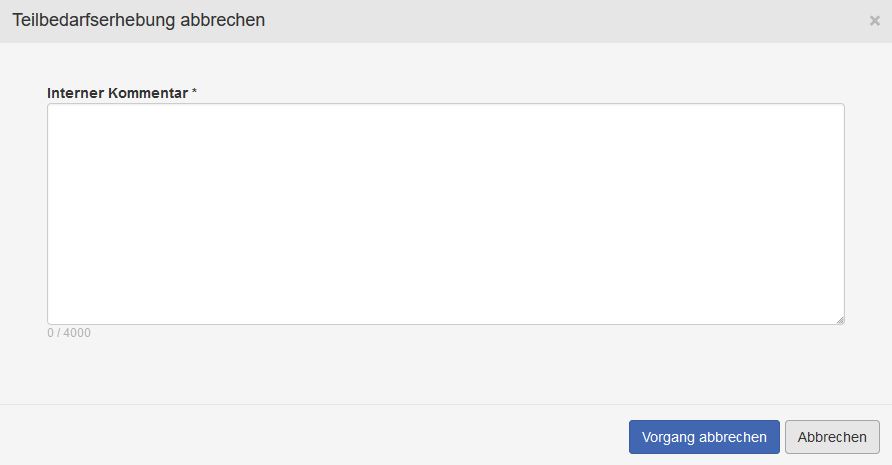Close the dialog with the X icon

click(875, 21)
